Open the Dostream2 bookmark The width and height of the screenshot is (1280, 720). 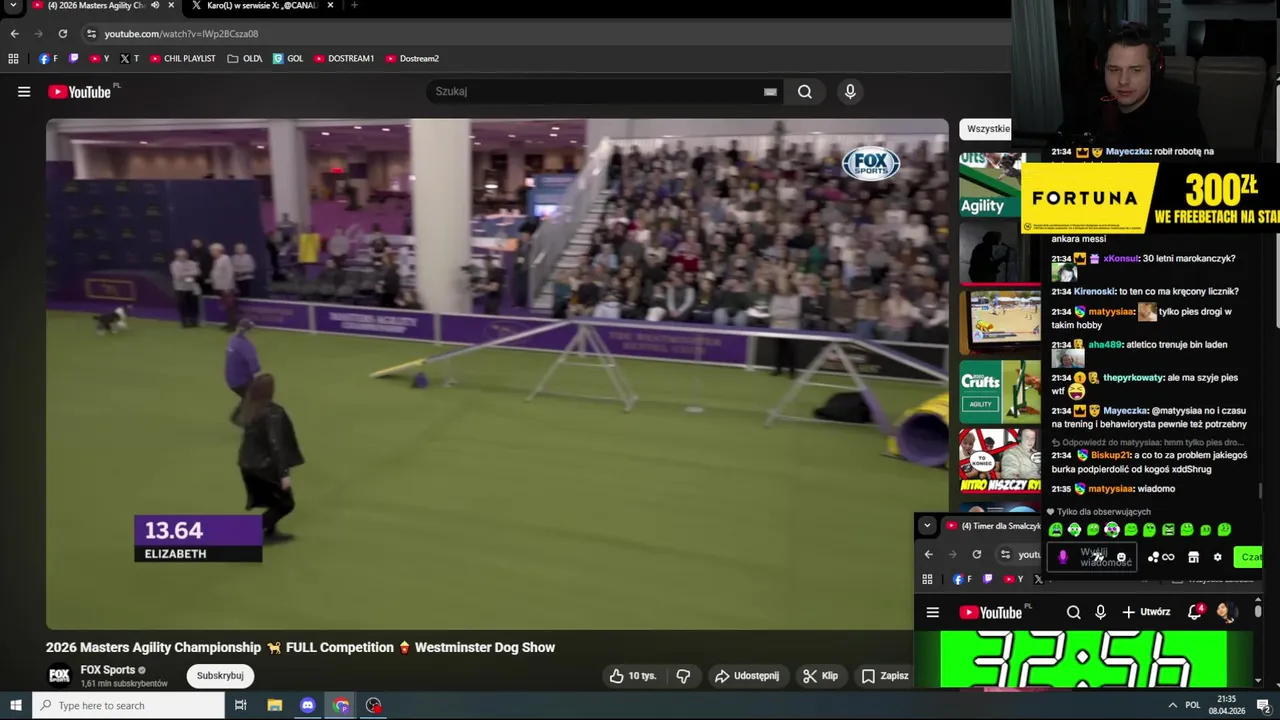point(412,59)
